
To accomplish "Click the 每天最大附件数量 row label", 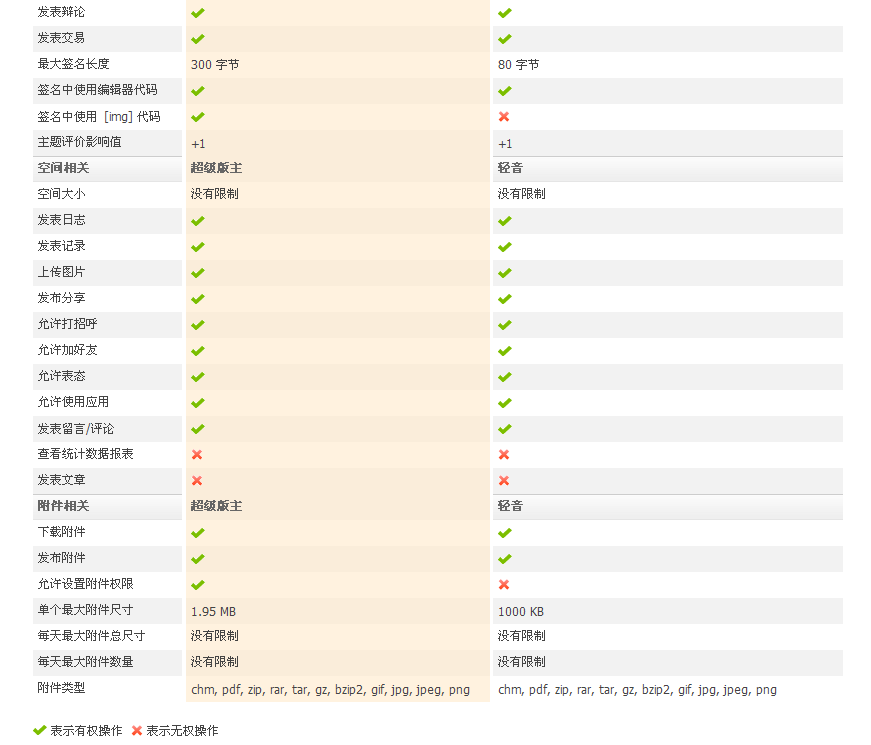I will pyautogui.click(x=86, y=662).
